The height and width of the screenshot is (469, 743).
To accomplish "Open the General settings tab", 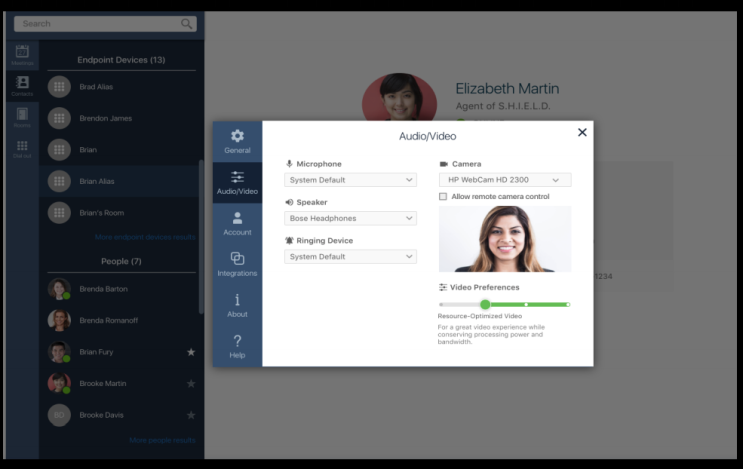I will pos(237,141).
